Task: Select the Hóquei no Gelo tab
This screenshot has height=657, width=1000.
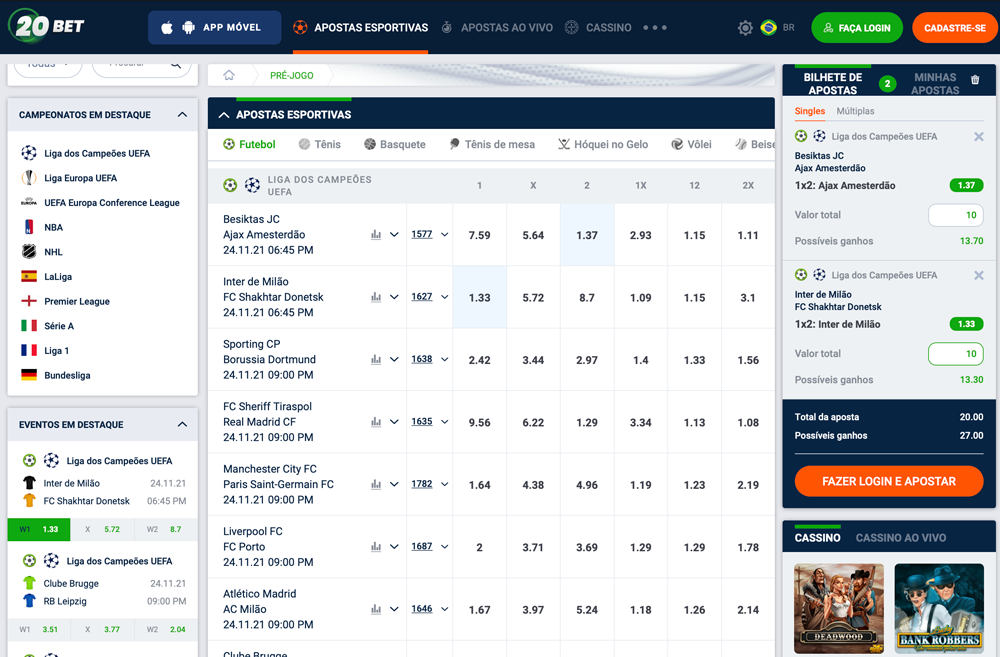Action: [603, 144]
